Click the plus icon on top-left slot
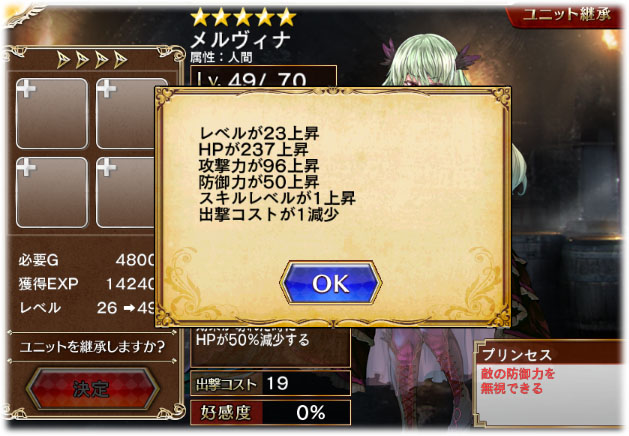The width and height of the screenshot is (629, 436). tap(26, 89)
